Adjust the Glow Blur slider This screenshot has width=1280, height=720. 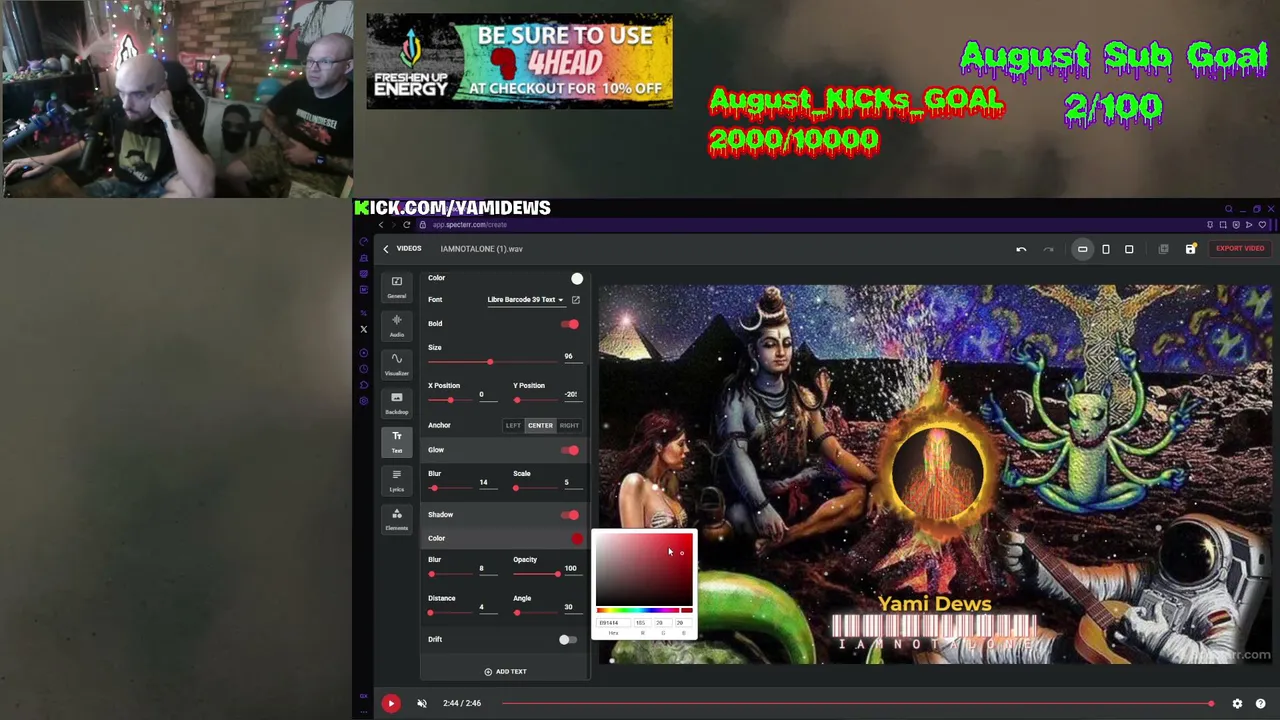450,488
